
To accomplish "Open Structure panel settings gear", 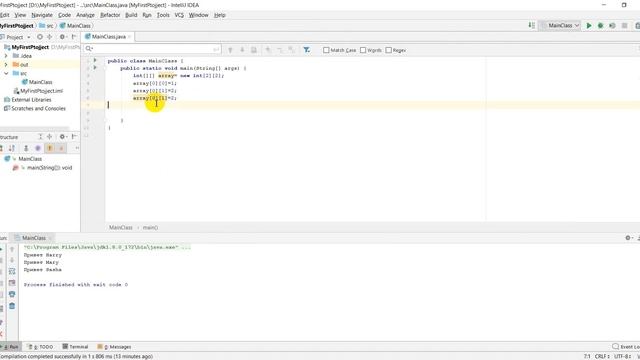I will pyautogui.click(x=62, y=137).
